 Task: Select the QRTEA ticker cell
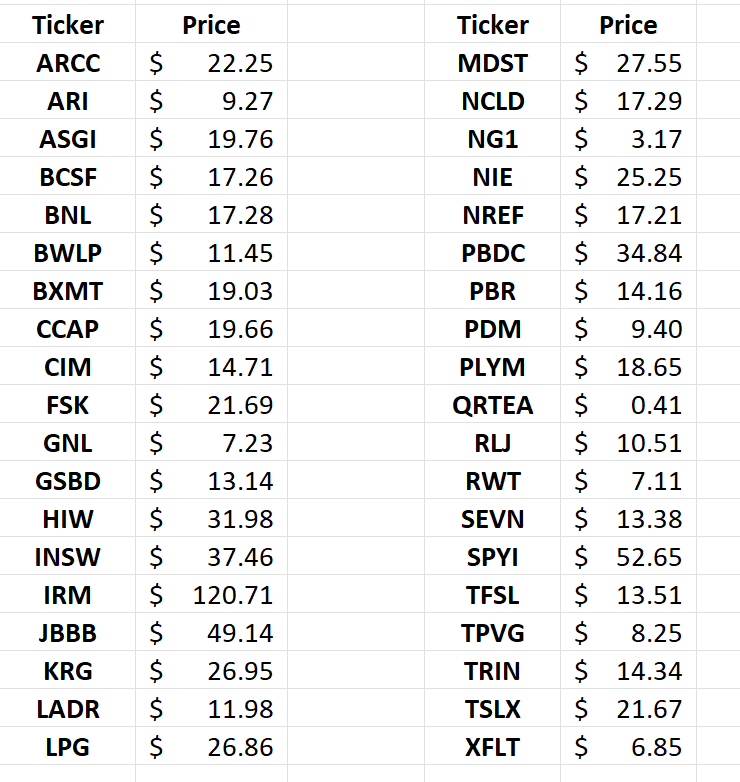pos(493,405)
